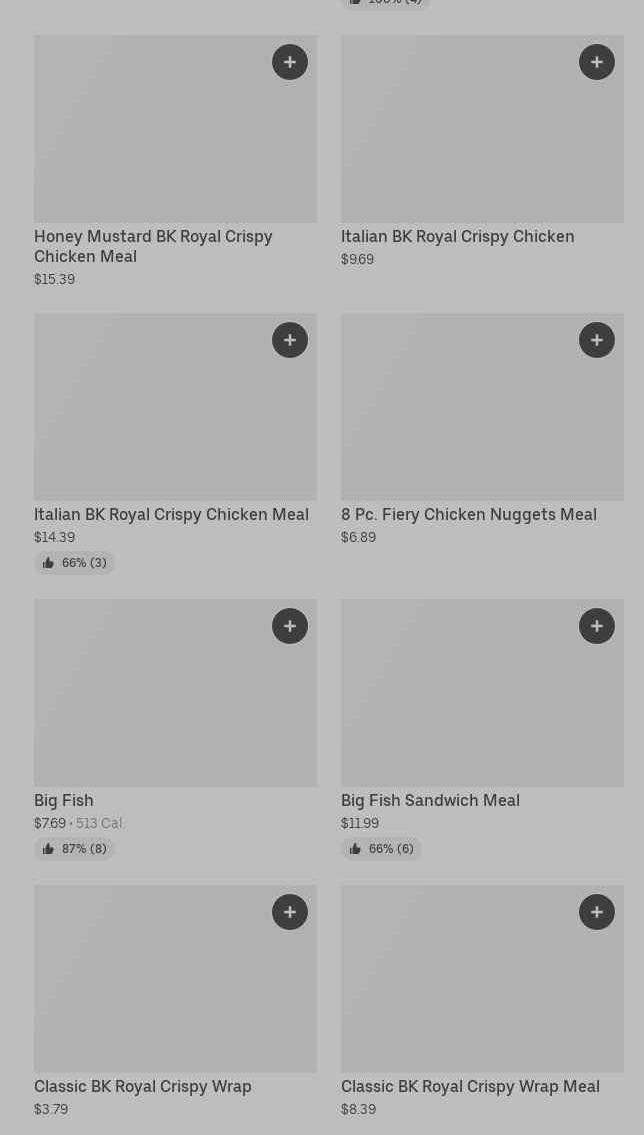Add Italian BK Royal Crispy Chicken Meal
Screen dimensions: 644x1135
click(290, 340)
